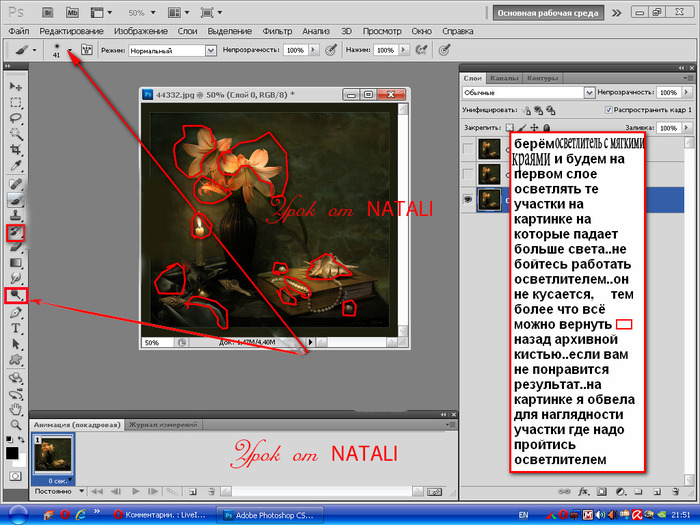The height and width of the screenshot is (525, 700).
Task: Open the layer 'Непрозрачность' slider arrow
Action: tap(687, 92)
